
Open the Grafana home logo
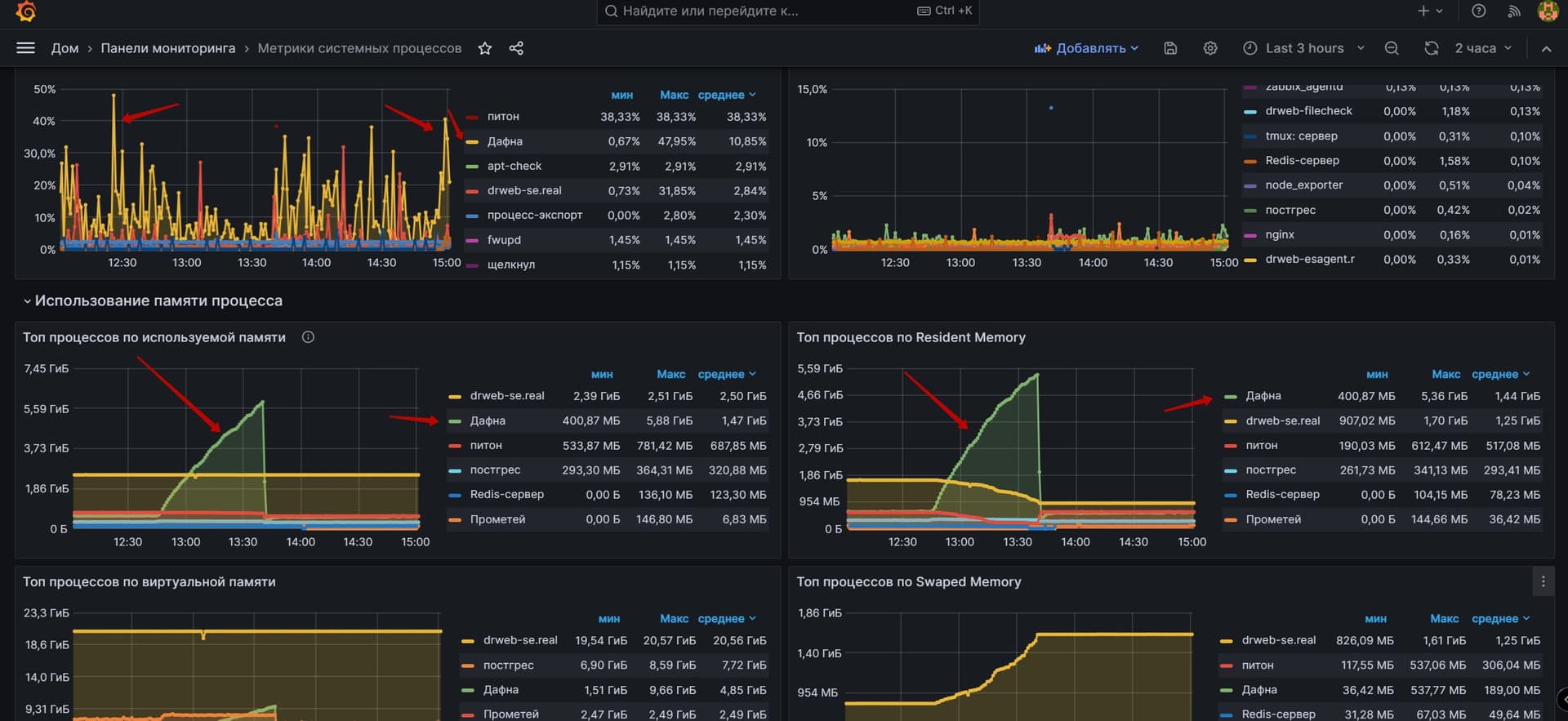[x=26, y=11]
